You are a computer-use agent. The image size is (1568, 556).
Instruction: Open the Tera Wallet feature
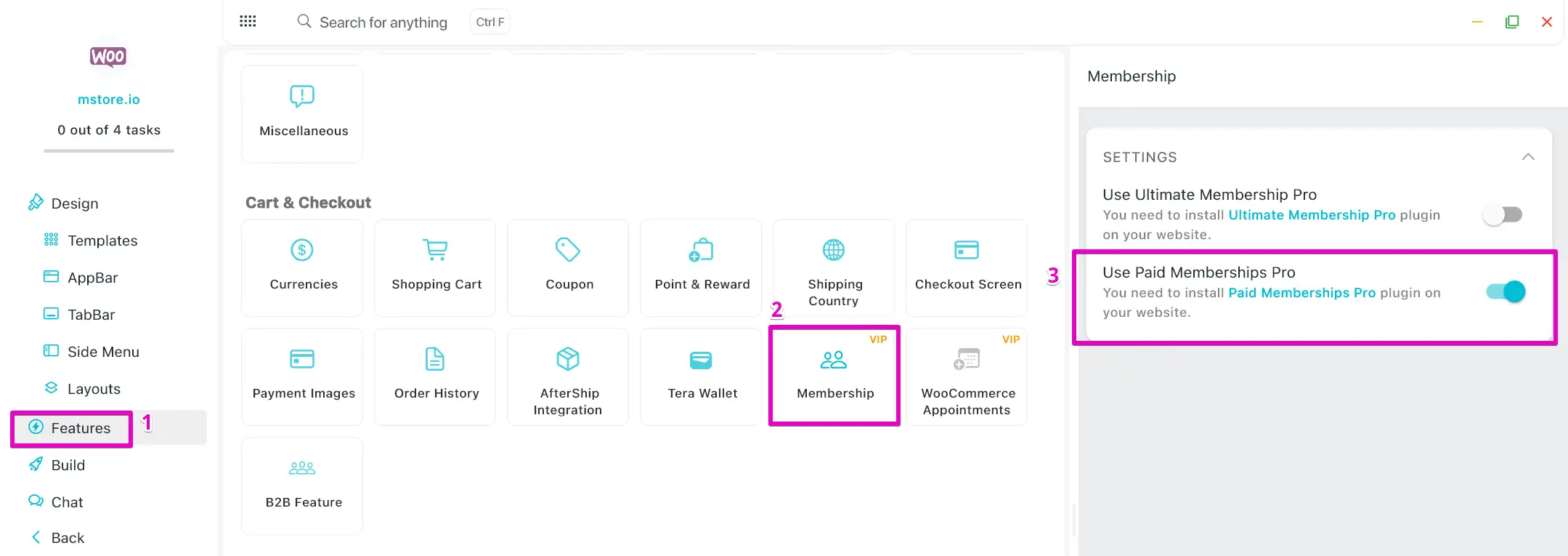tap(702, 376)
